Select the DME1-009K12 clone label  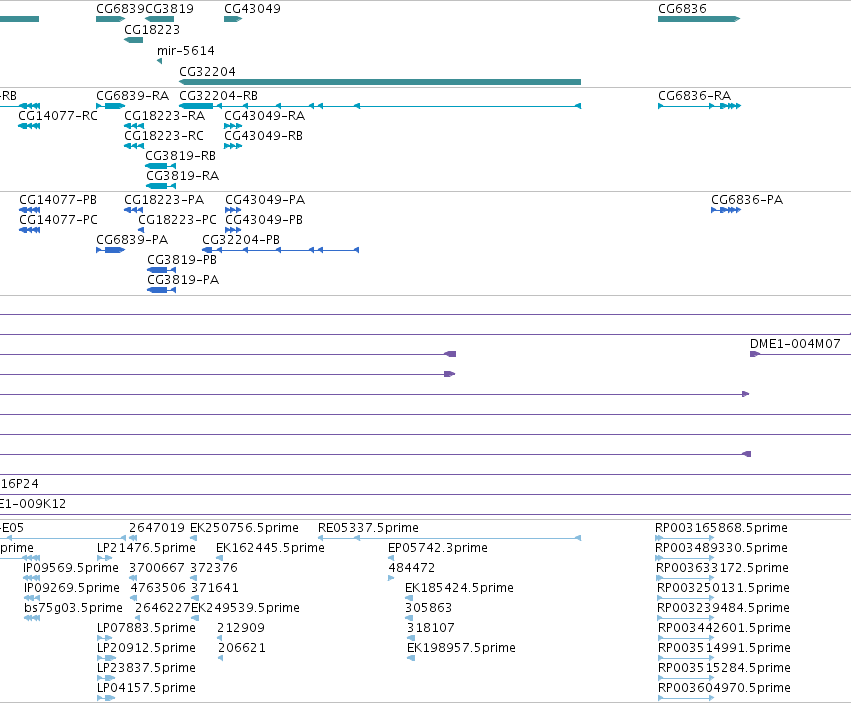click(x=33, y=504)
